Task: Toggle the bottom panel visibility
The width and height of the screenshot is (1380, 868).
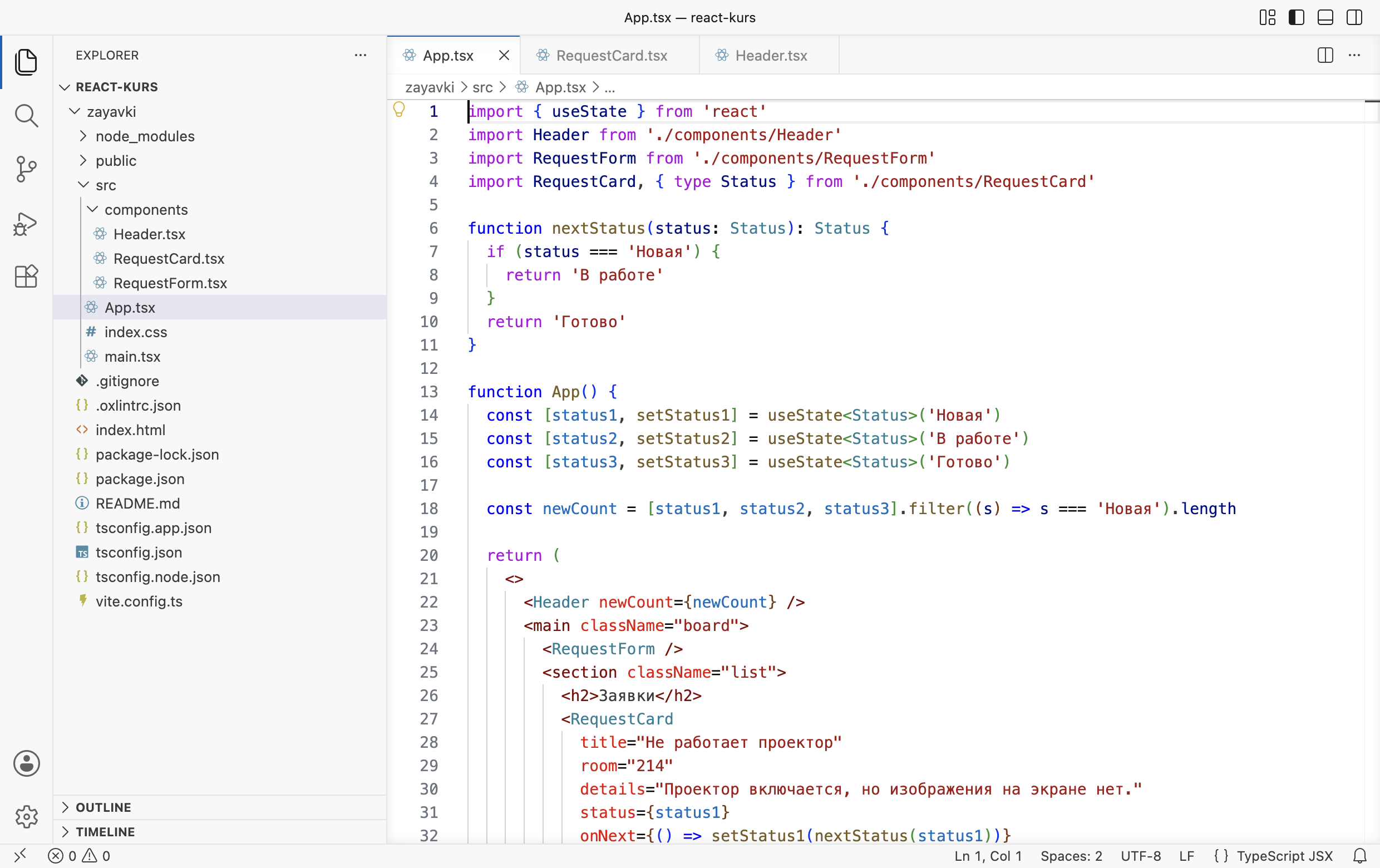Action: [1325, 17]
